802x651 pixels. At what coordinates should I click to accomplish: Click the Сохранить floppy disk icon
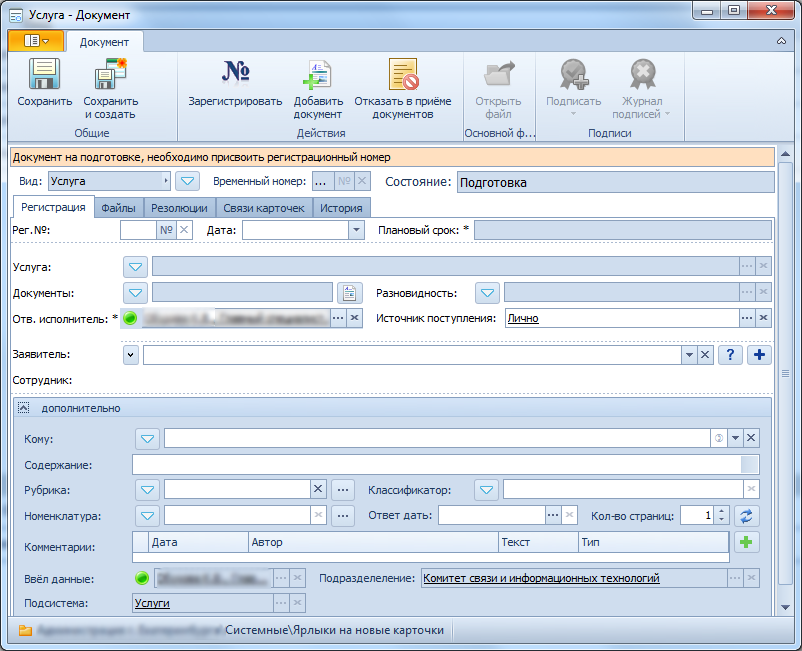point(44,74)
